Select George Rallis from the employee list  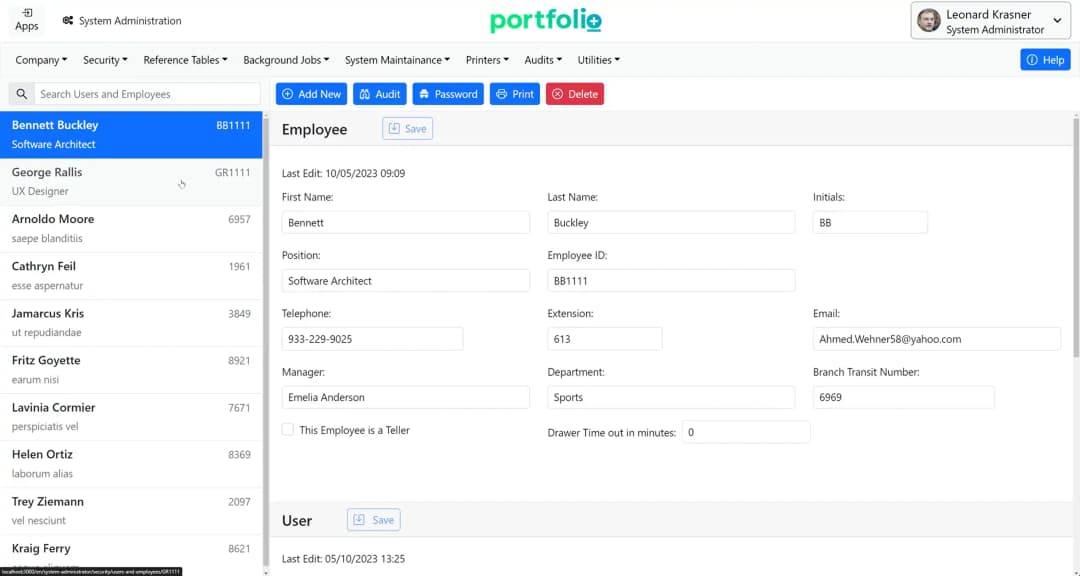pyautogui.click(x=130, y=180)
